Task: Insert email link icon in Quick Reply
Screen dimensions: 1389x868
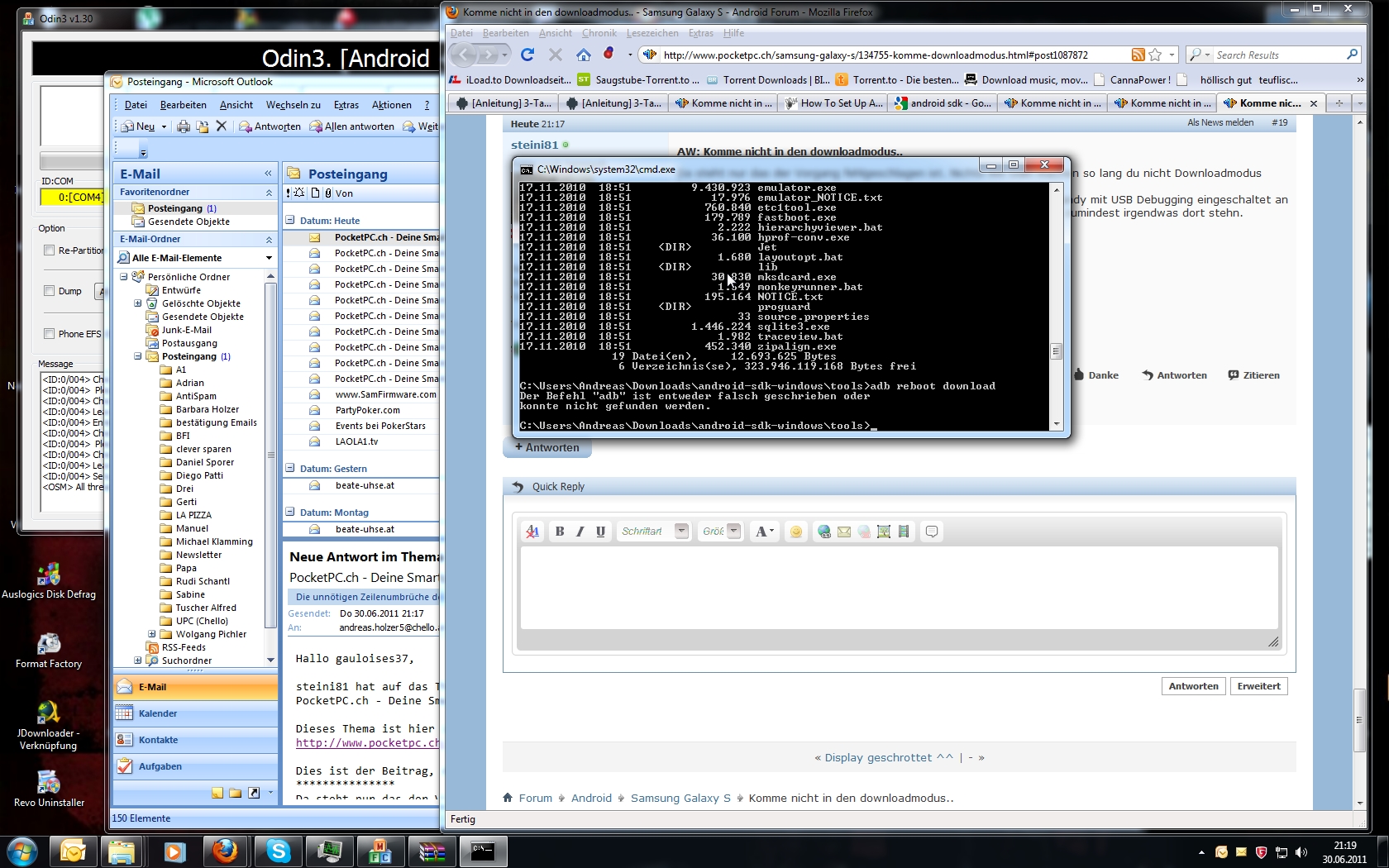Action: (844, 532)
